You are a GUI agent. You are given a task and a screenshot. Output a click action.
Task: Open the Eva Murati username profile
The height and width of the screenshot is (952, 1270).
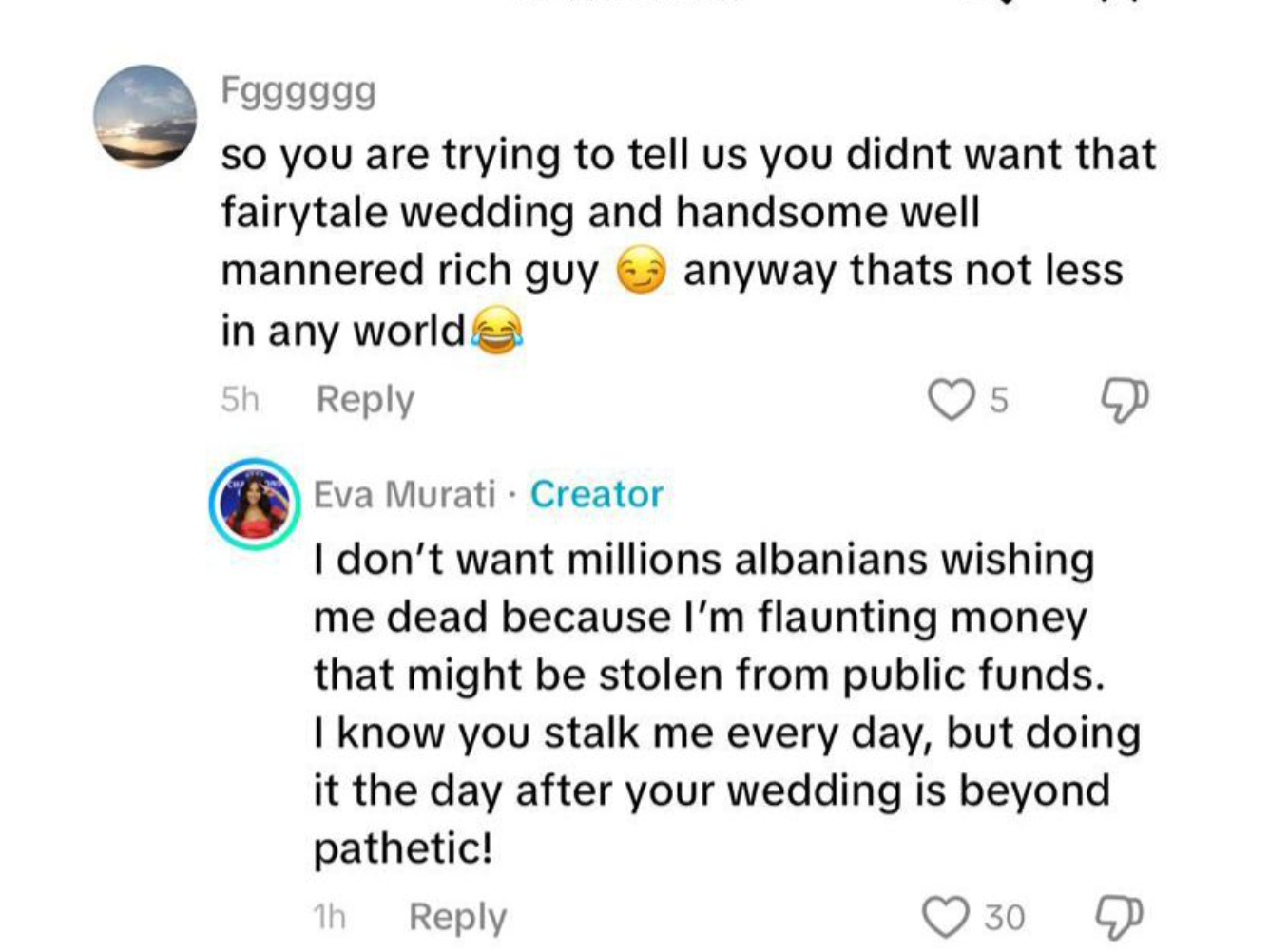click(x=405, y=494)
